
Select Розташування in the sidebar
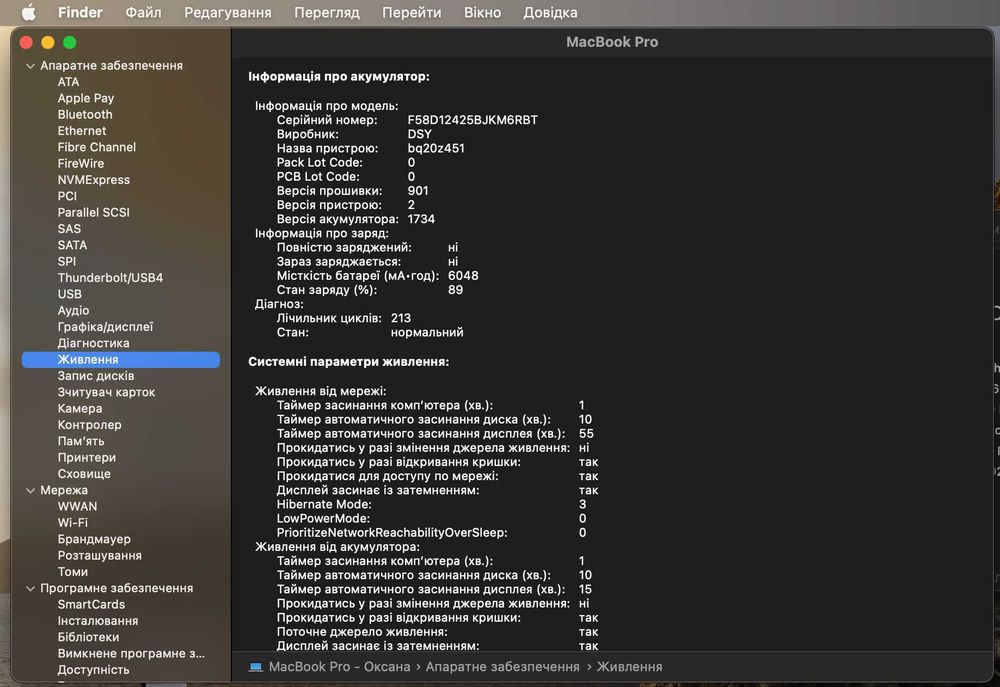pyautogui.click(x=99, y=556)
